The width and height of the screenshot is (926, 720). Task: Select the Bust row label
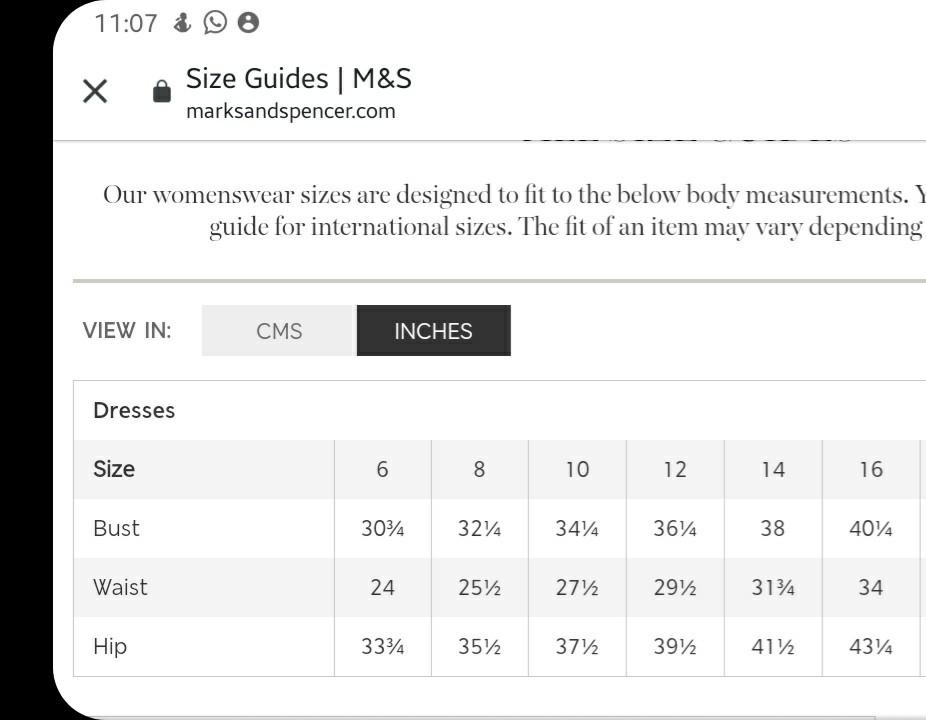tap(116, 528)
